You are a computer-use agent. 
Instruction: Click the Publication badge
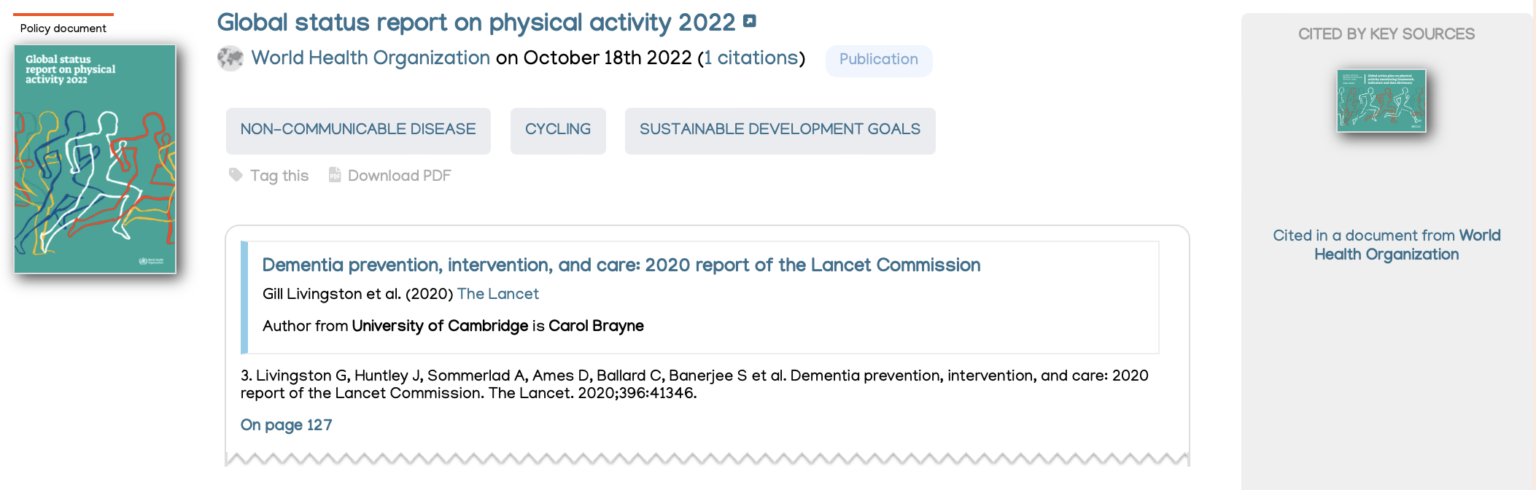click(x=878, y=60)
